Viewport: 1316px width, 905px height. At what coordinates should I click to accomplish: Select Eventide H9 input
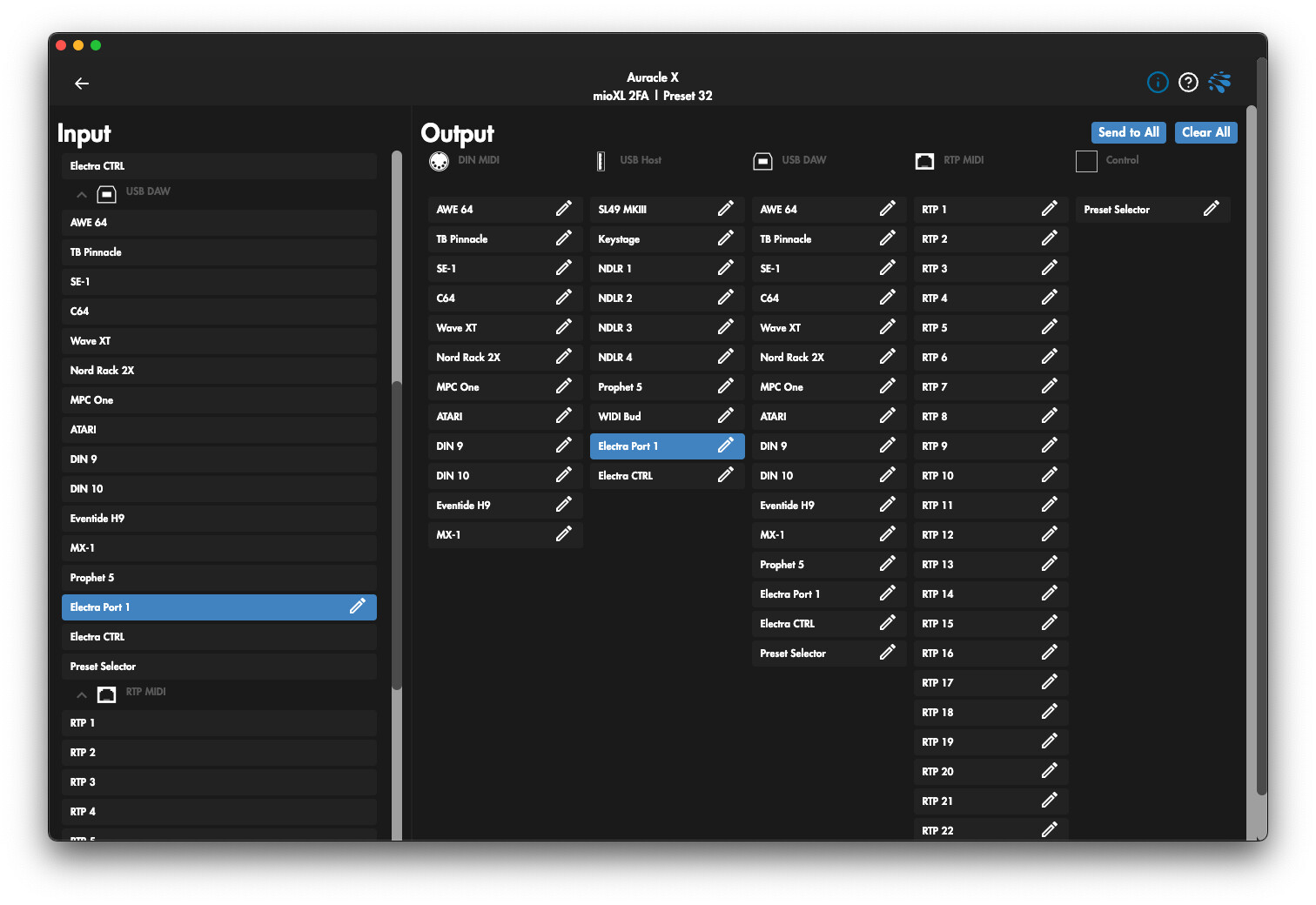(x=219, y=519)
